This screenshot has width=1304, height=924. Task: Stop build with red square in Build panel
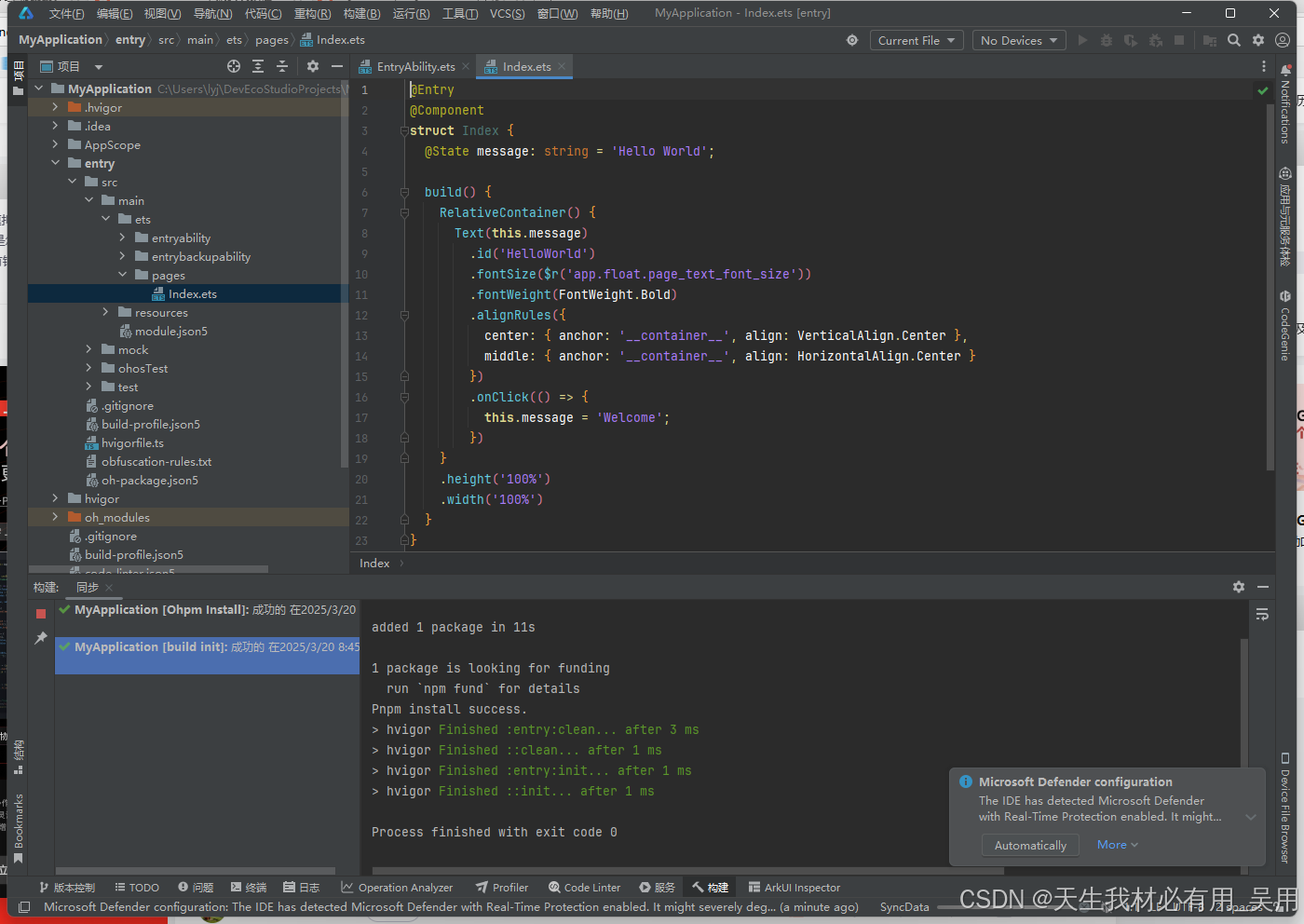(x=41, y=614)
